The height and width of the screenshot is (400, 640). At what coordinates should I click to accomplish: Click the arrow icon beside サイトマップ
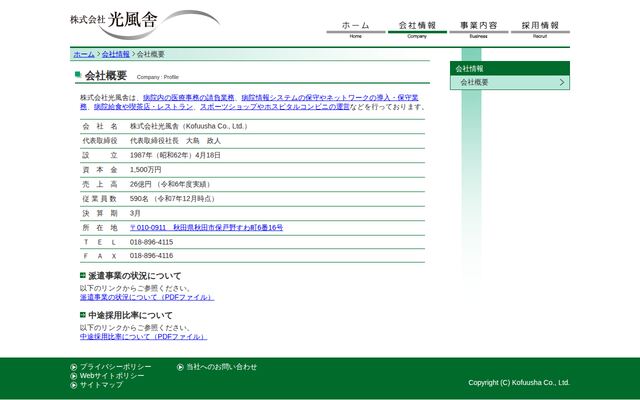[73, 385]
